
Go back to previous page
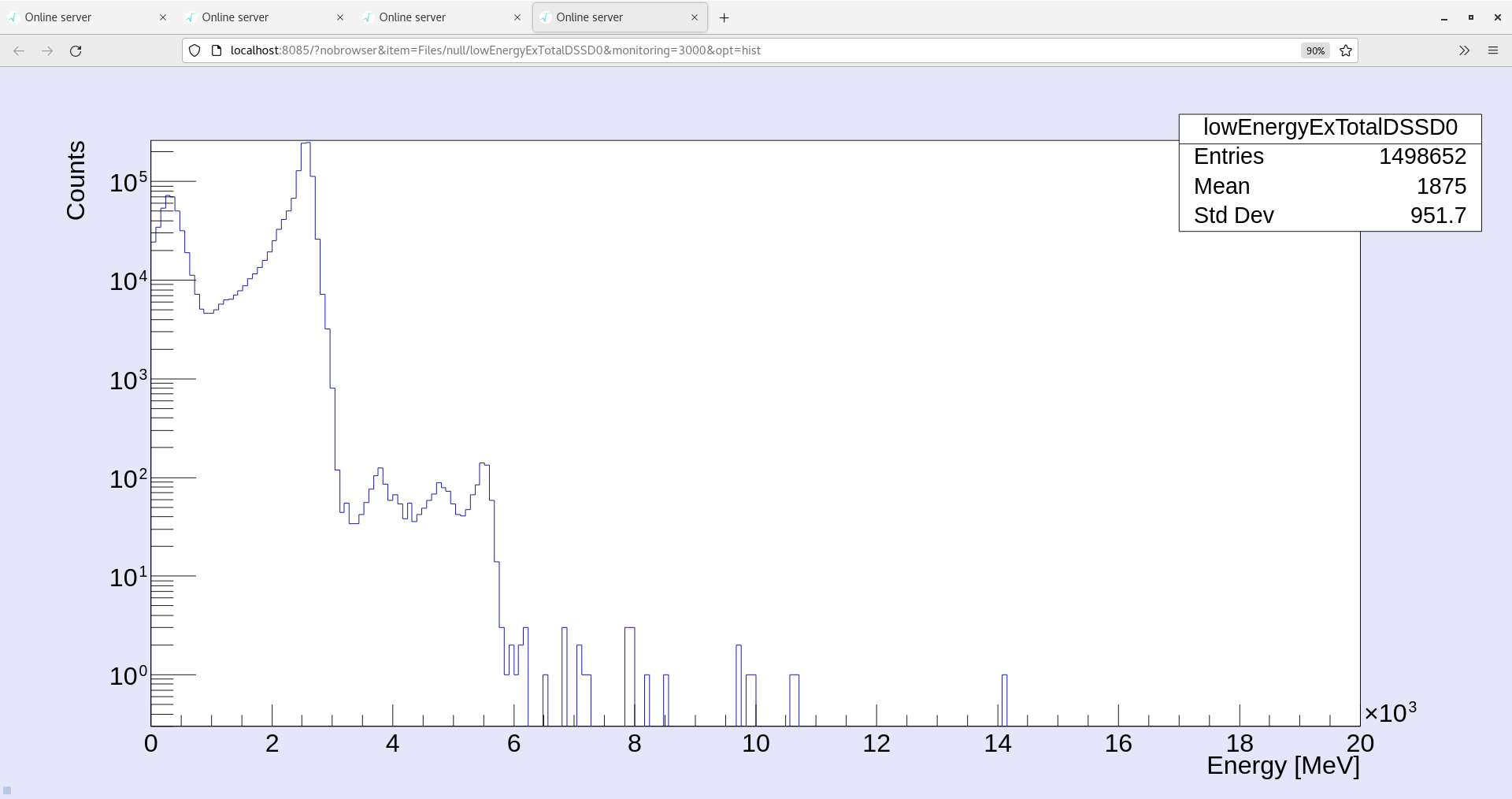tap(19, 50)
